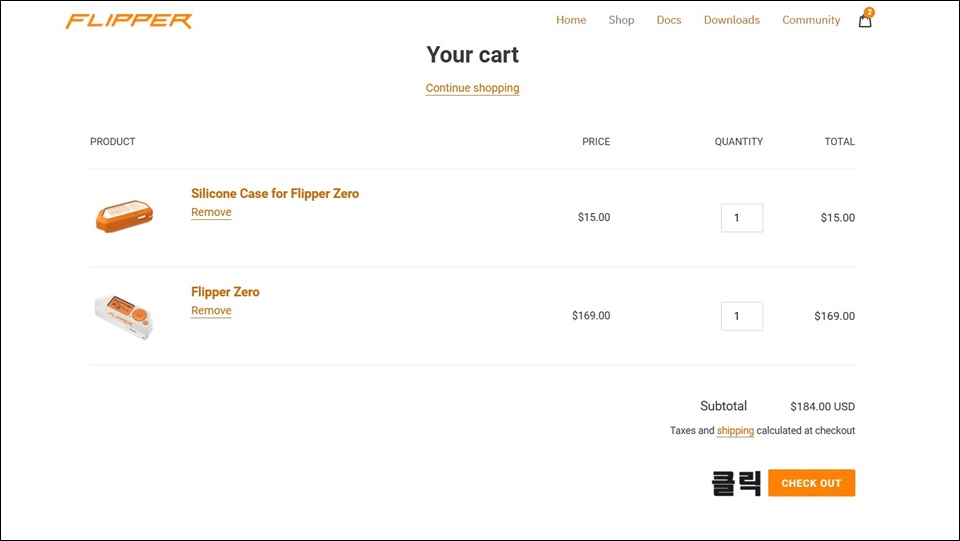Click the QUANTITY column header

click(739, 141)
